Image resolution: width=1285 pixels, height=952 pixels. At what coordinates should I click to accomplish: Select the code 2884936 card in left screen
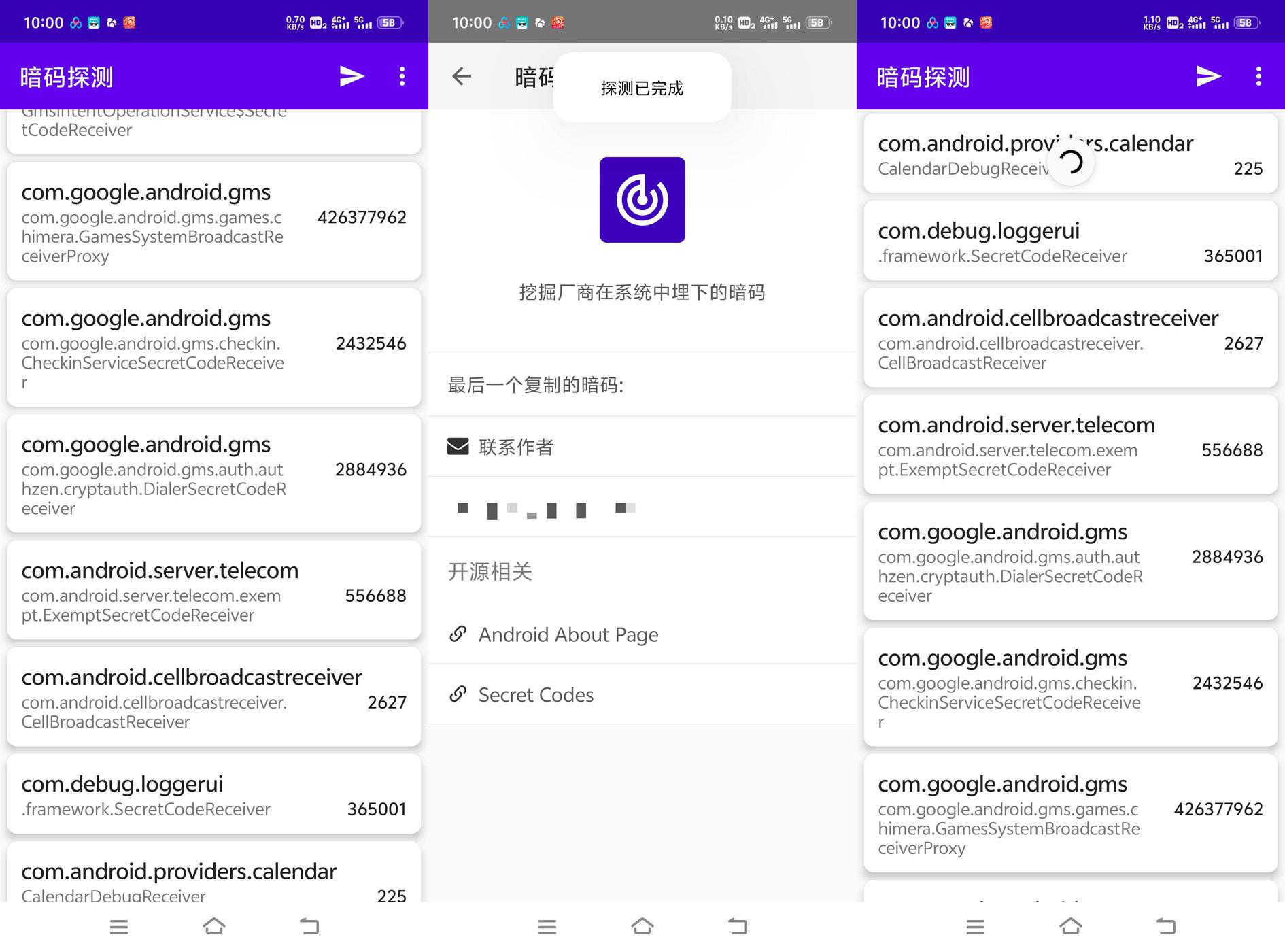(214, 474)
